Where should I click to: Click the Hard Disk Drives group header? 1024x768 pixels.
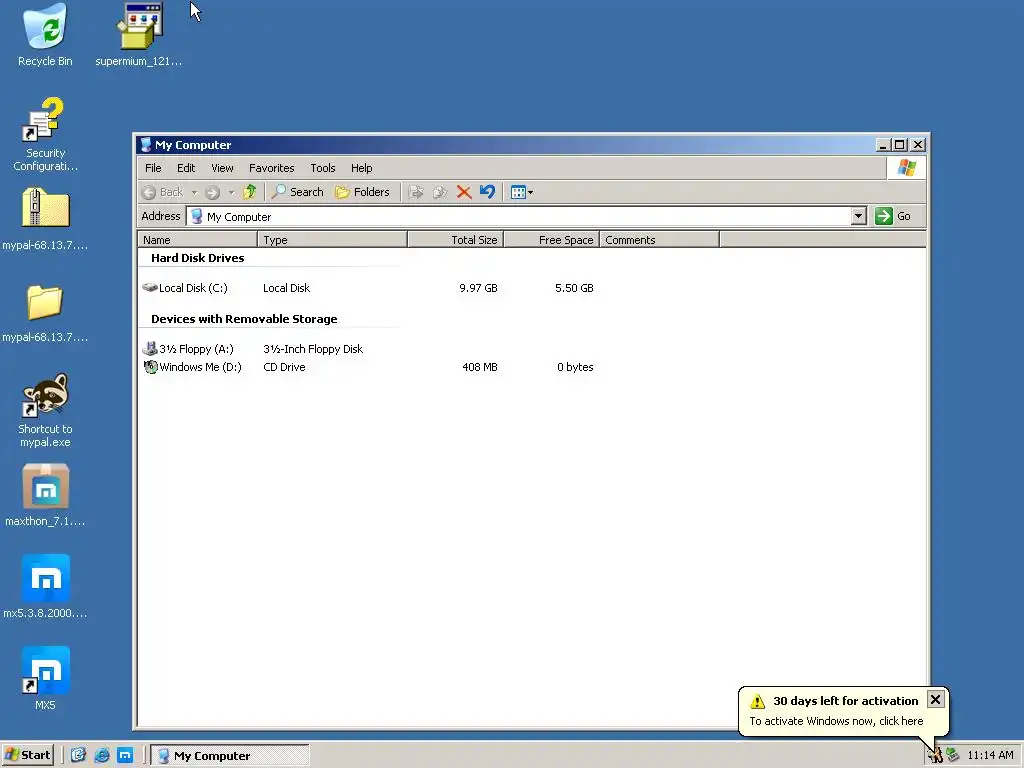point(197,258)
